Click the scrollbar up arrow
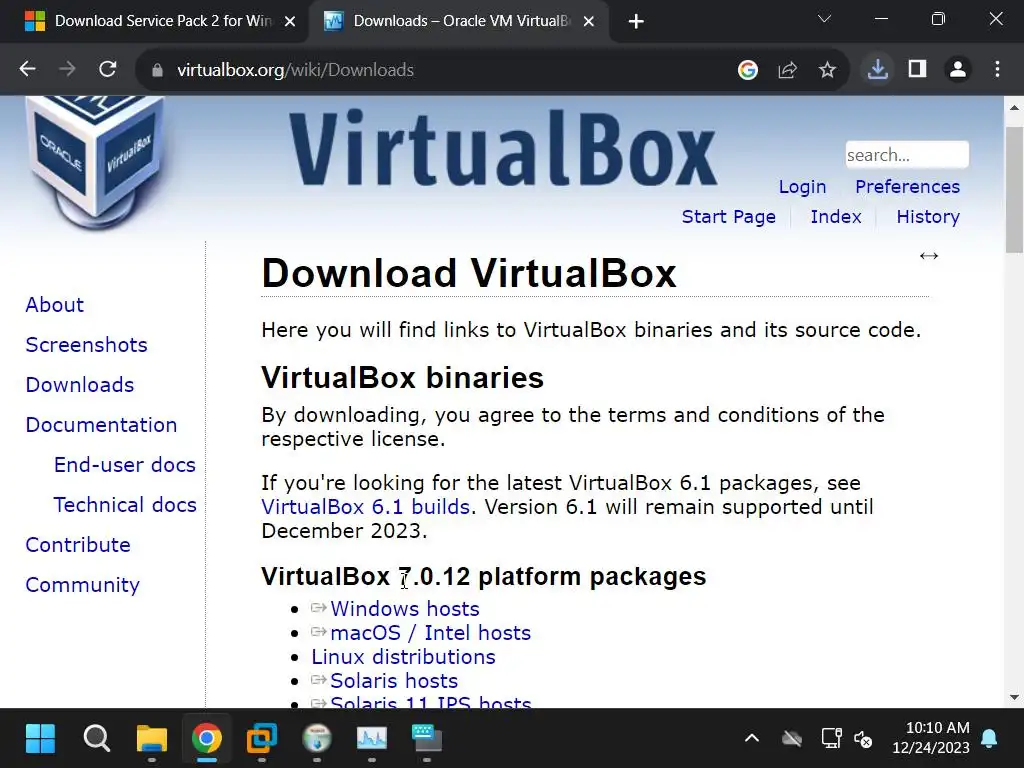This screenshot has width=1024, height=768. tap(1014, 108)
